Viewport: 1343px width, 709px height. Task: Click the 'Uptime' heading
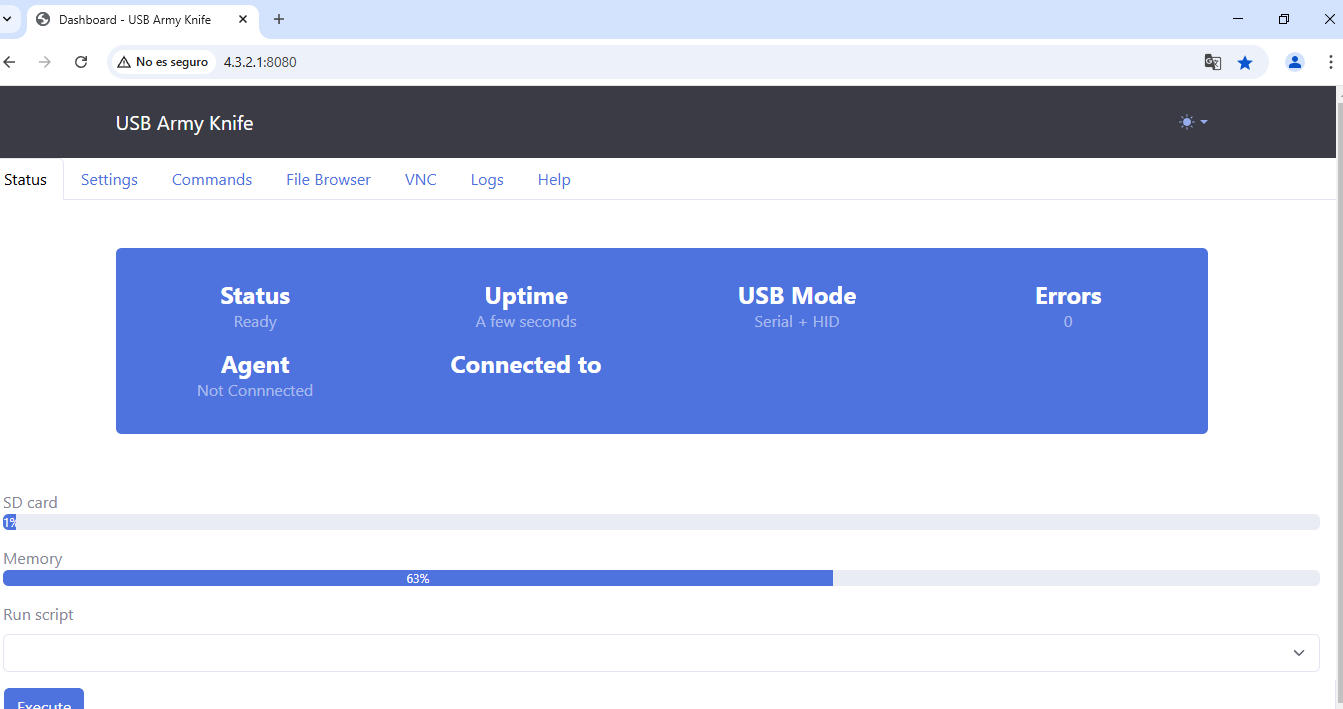[x=526, y=296]
